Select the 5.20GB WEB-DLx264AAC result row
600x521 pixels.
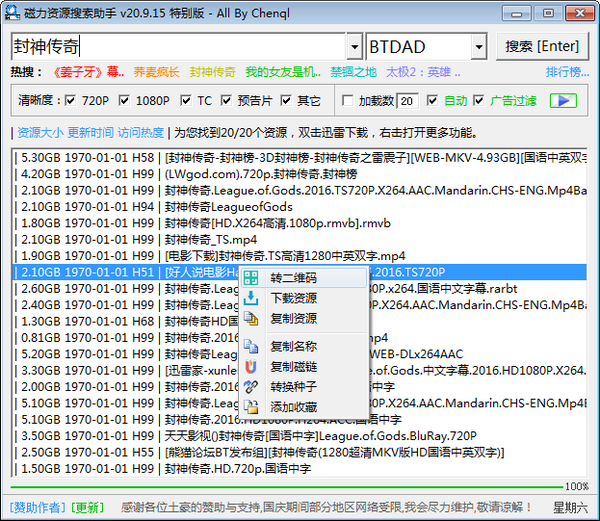tap(300, 354)
